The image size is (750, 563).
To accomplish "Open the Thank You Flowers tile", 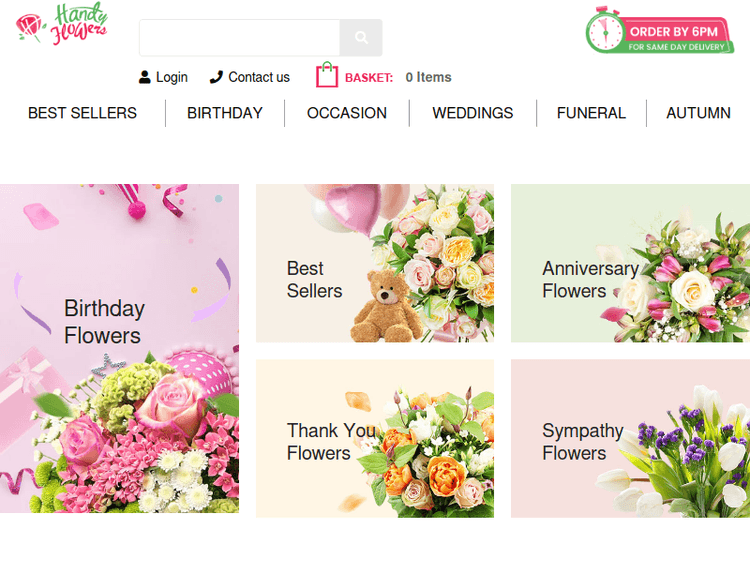I will click(x=375, y=438).
